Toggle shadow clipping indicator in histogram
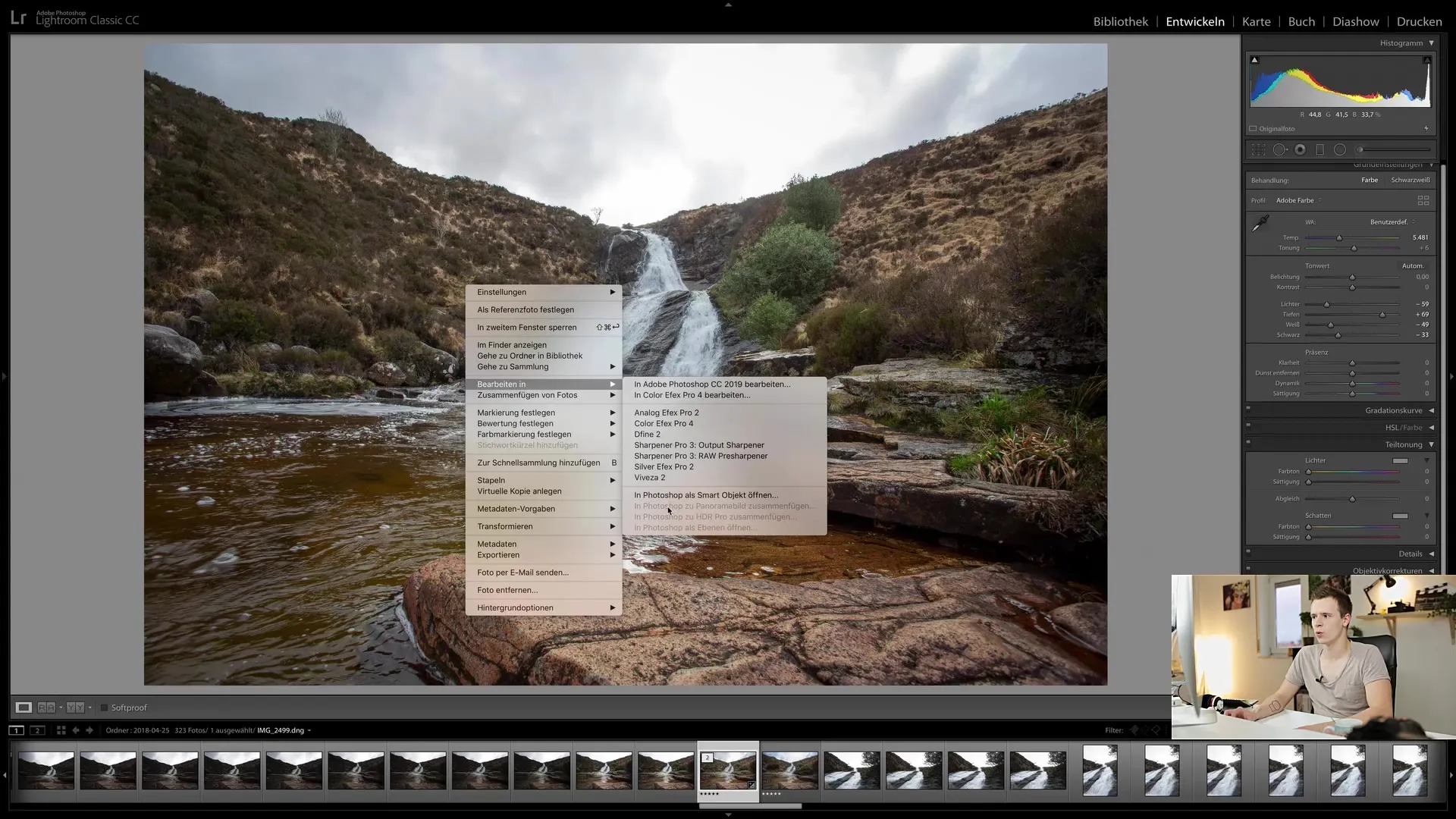 [1254, 60]
